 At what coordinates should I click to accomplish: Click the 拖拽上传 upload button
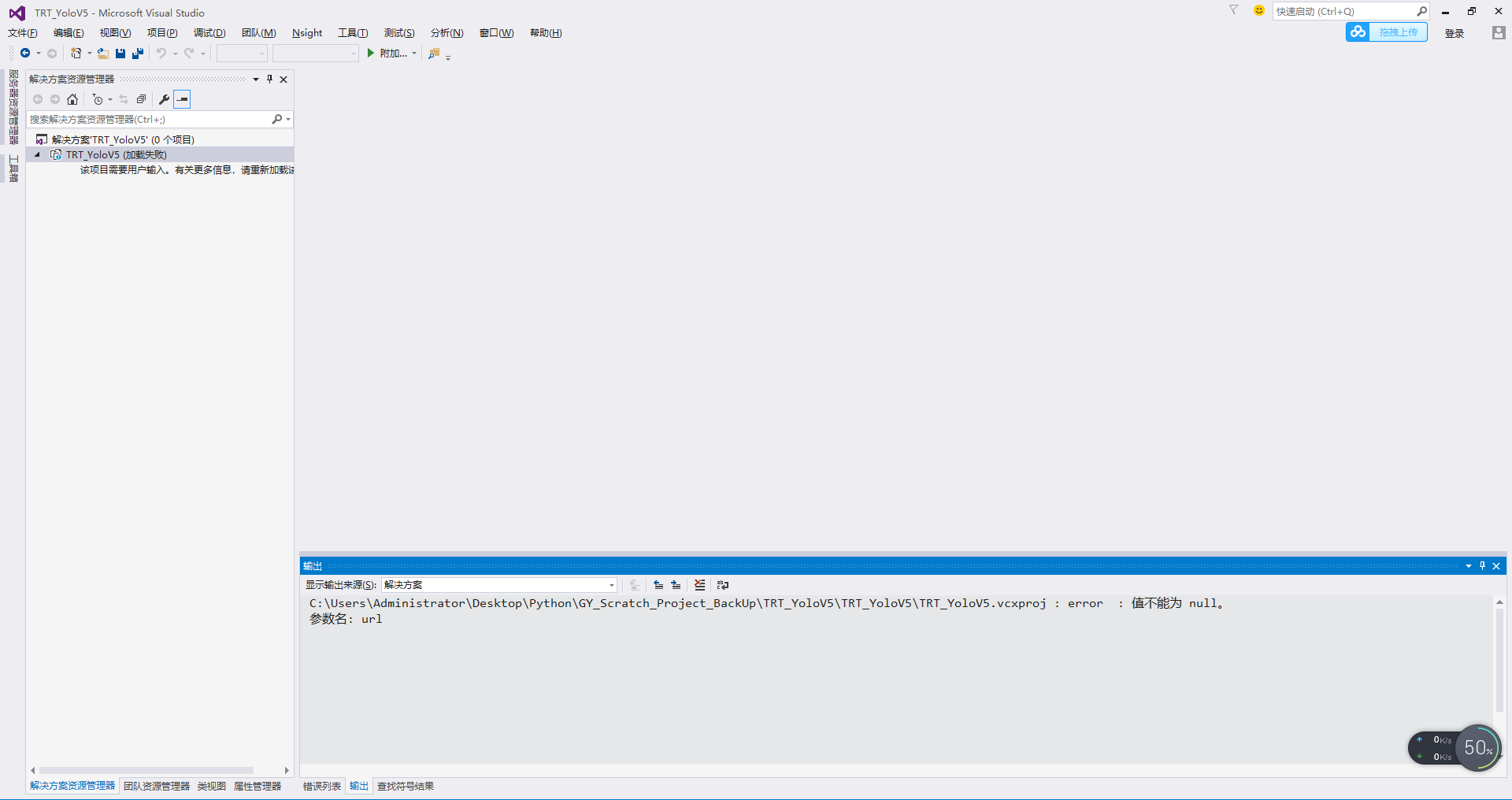coord(1399,32)
